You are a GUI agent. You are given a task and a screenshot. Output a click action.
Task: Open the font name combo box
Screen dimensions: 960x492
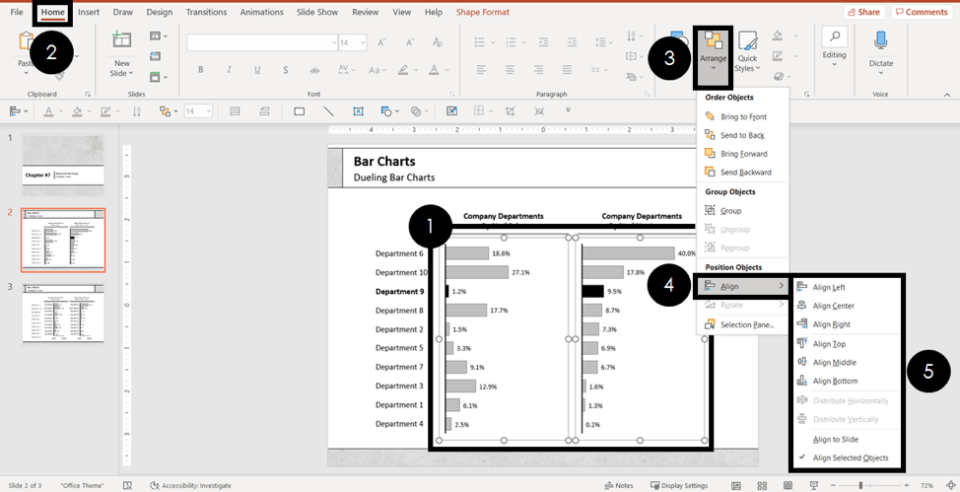(262, 42)
